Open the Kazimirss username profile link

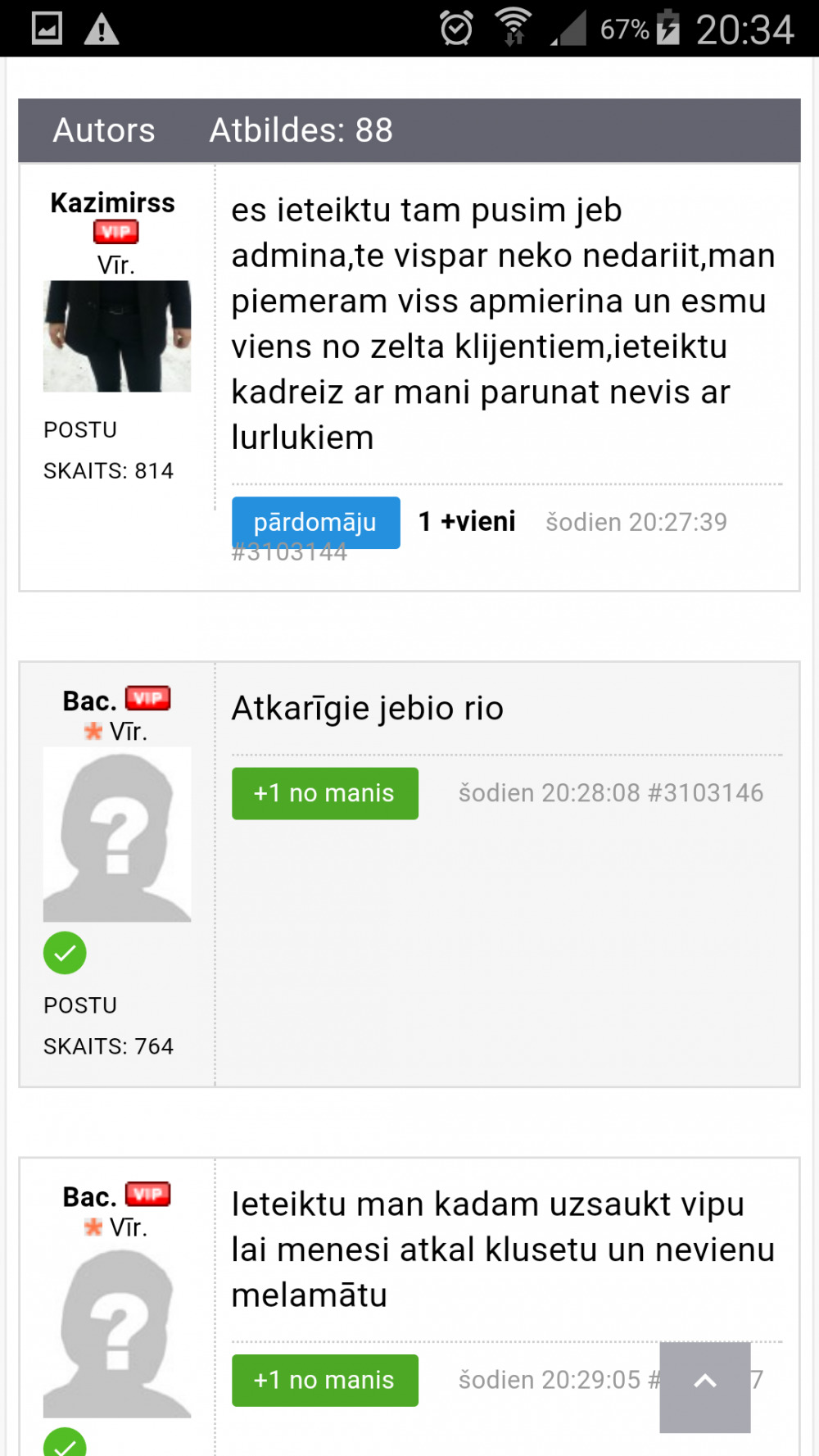point(113,202)
